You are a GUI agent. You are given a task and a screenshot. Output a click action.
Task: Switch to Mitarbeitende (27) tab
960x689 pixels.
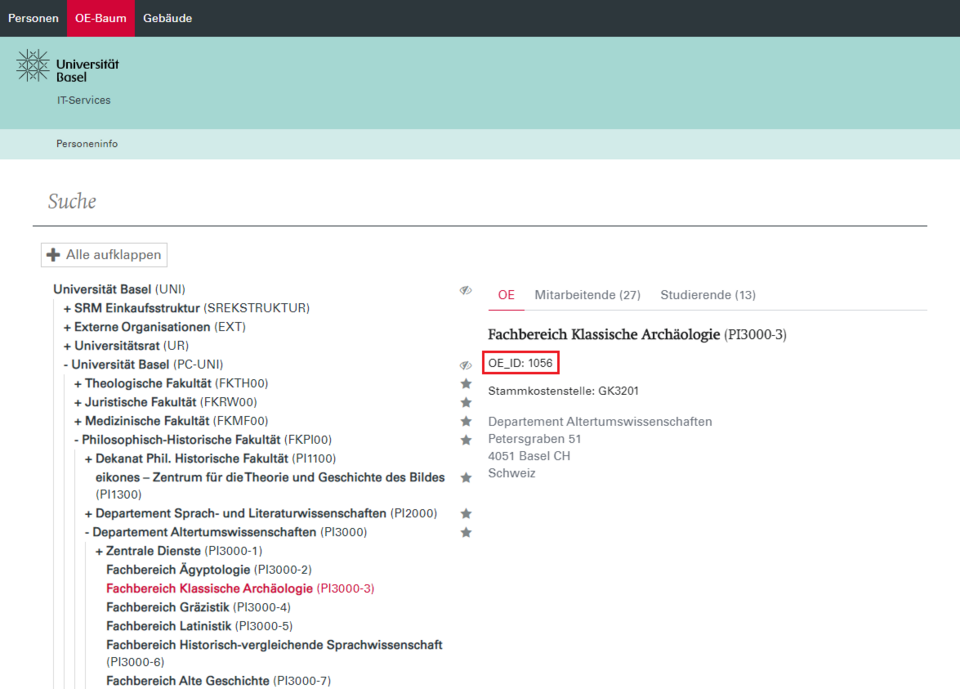[588, 295]
